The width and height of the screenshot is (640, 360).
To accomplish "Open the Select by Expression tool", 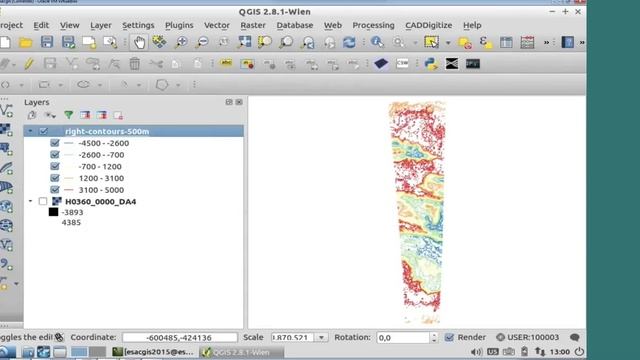I will click(x=485, y=42).
